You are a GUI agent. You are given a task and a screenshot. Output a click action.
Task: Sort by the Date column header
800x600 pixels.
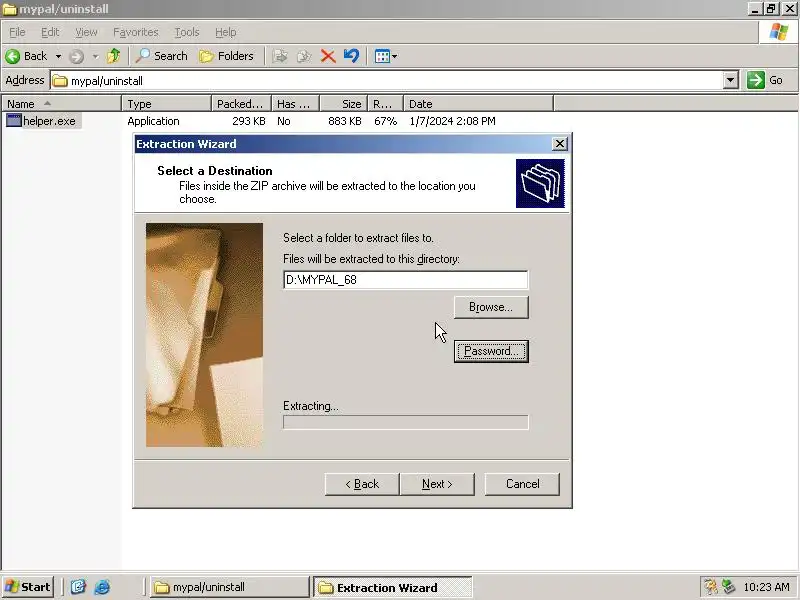coord(478,104)
